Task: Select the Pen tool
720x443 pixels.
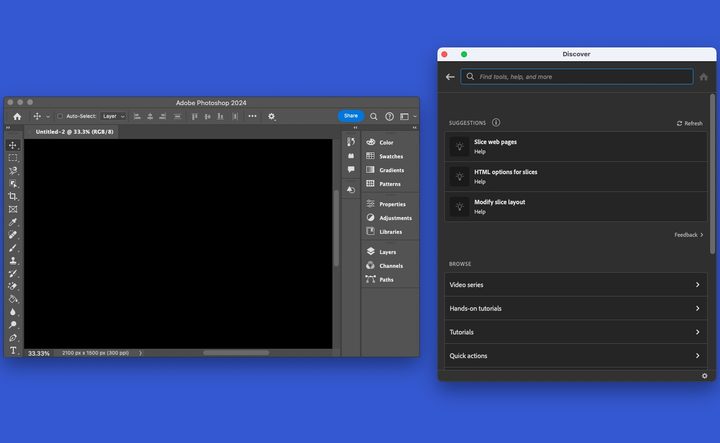Action: click(13, 338)
